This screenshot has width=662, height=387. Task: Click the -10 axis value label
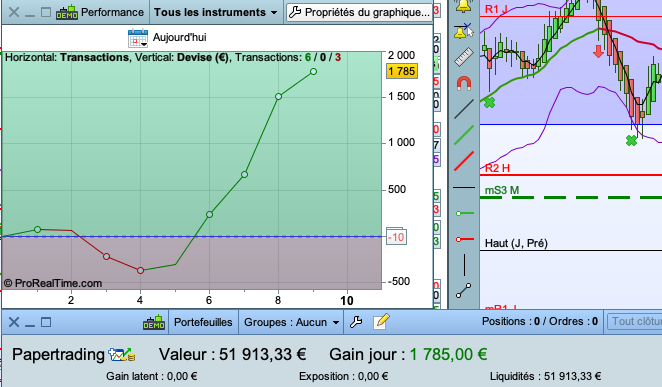[x=396, y=237]
